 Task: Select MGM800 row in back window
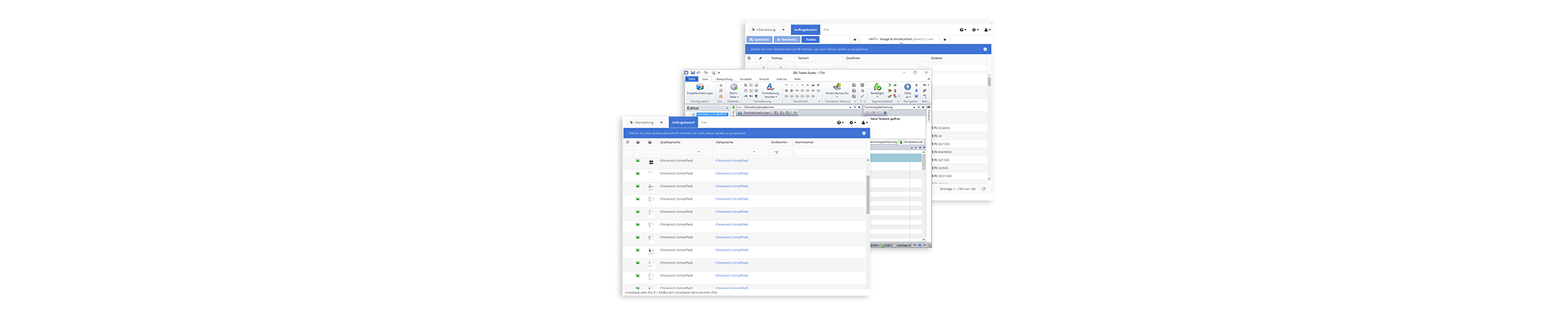tap(960, 152)
